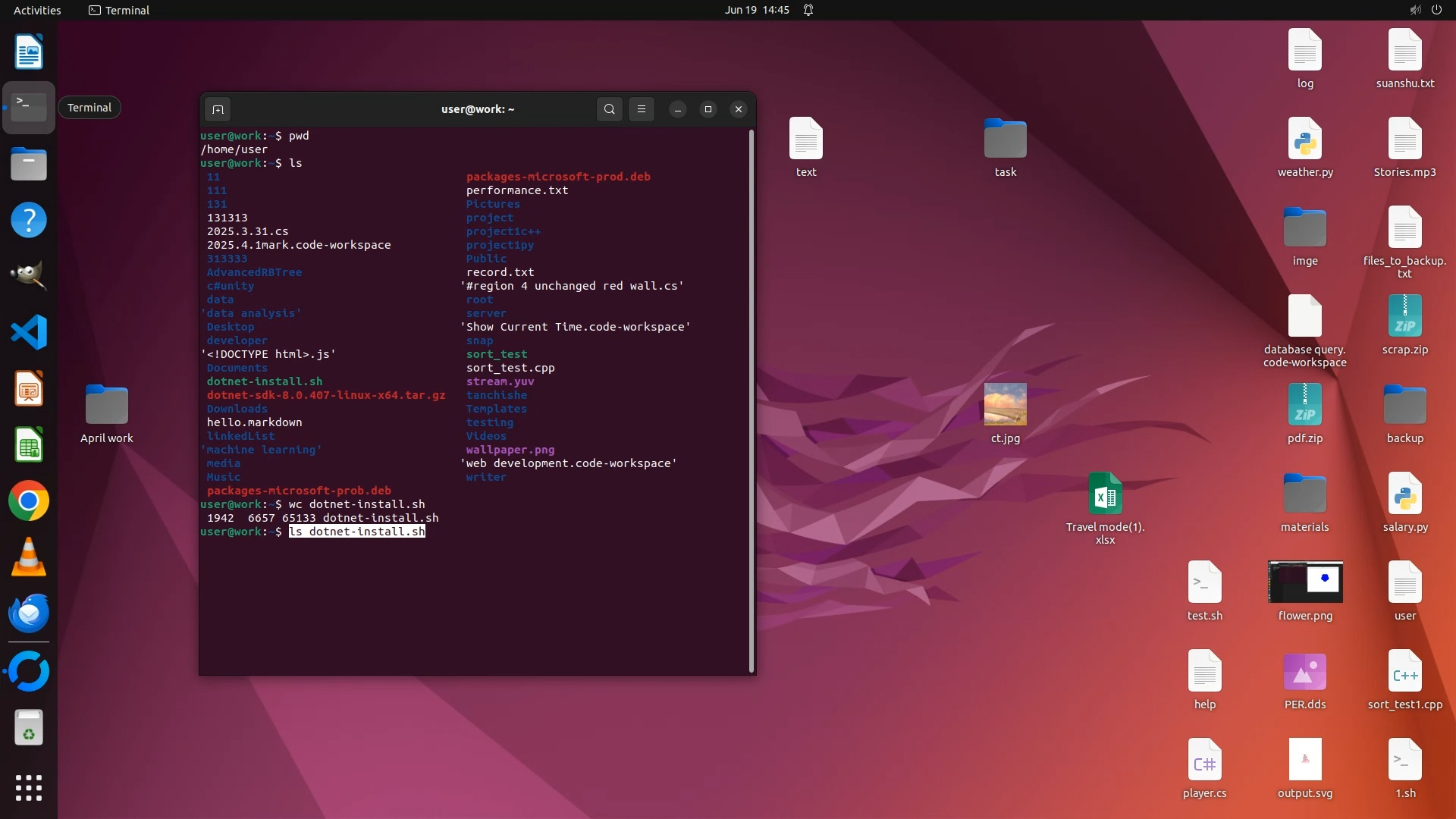Select the ct.jpg image thumbnail

[x=1005, y=404]
